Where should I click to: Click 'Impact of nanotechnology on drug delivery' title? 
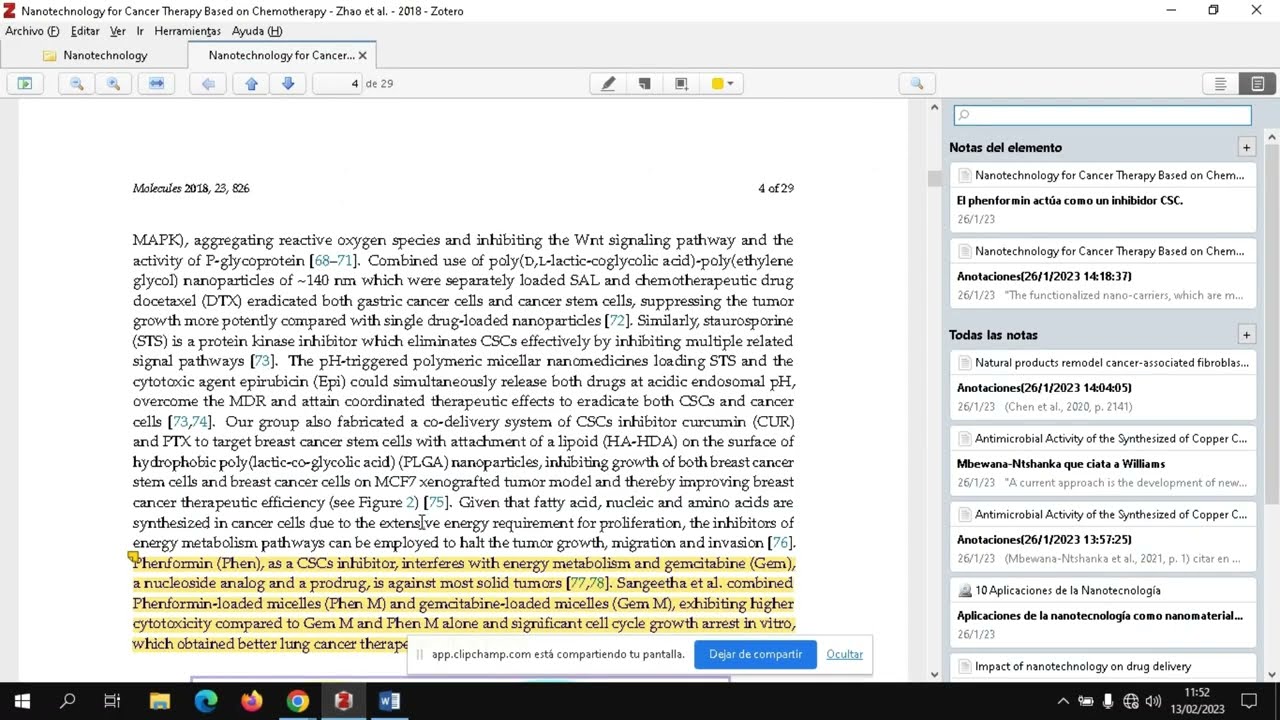pyautogui.click(x=1083, y=666)
